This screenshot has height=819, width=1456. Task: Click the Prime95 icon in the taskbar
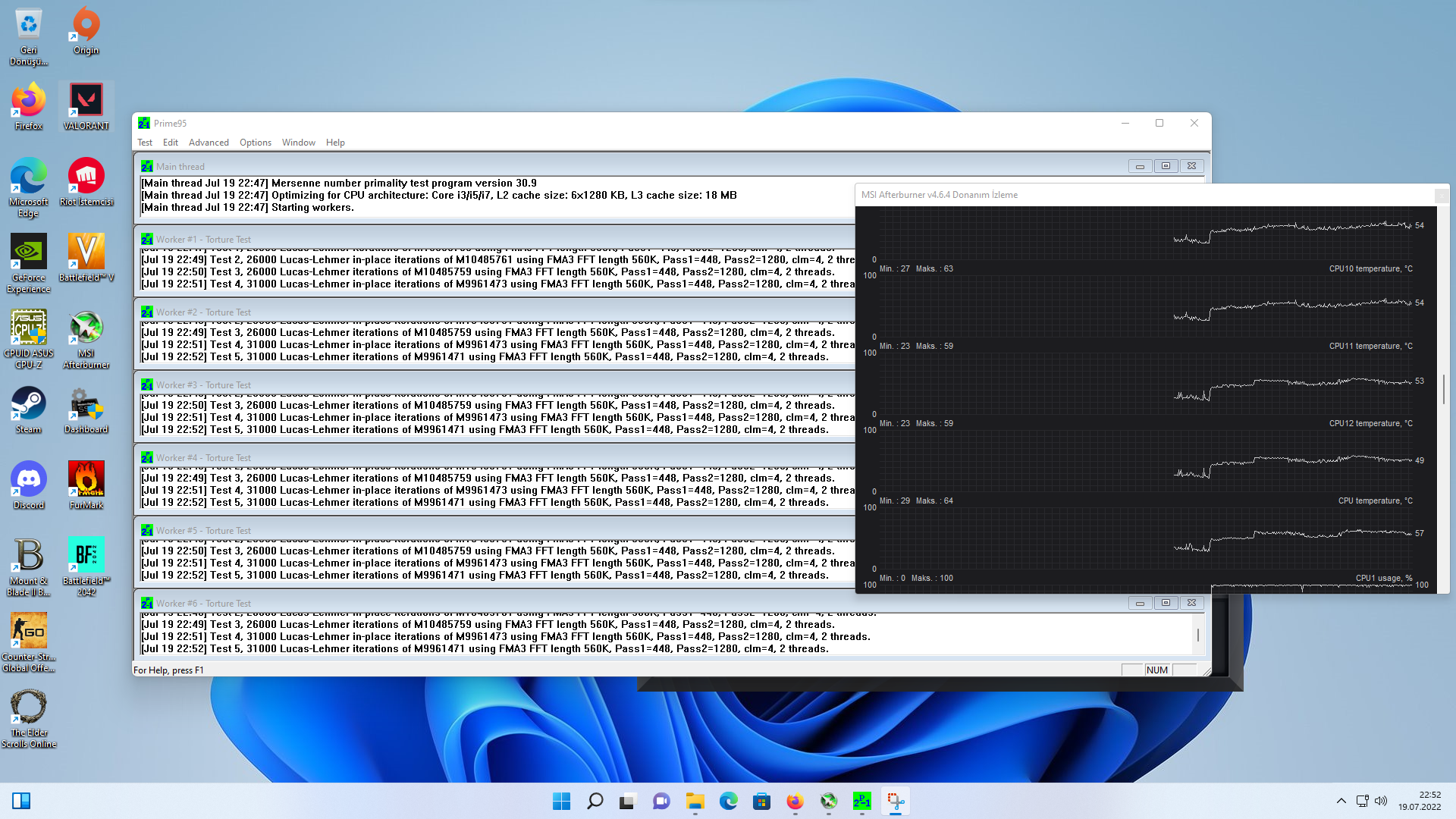point(862,801)
